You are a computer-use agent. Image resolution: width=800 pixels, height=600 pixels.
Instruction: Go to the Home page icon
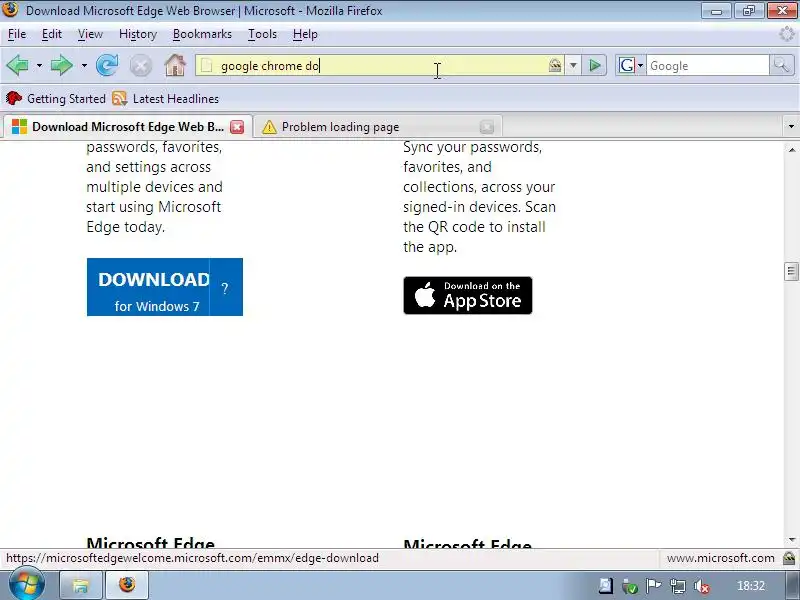[175, 66]
